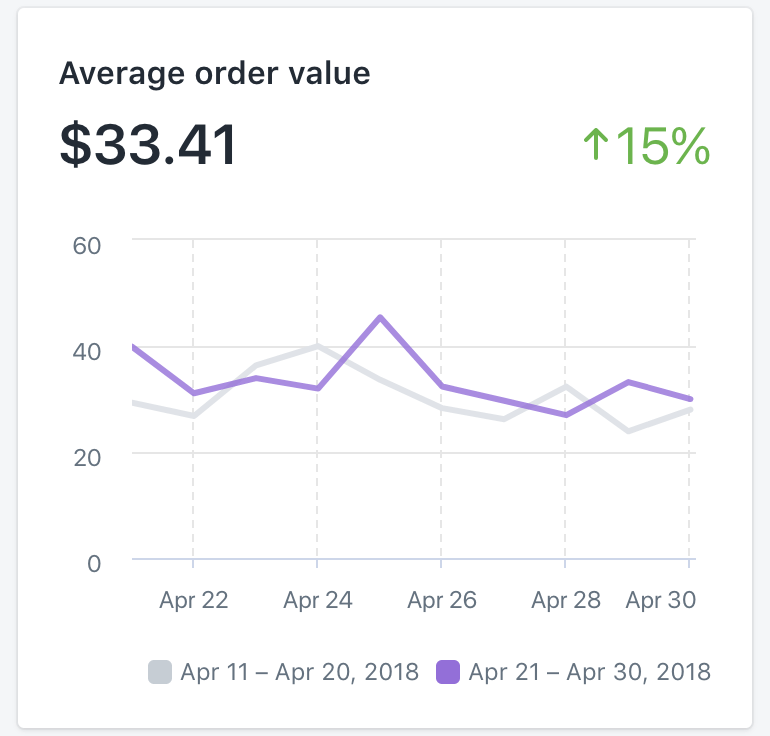Click the 15% change indicator text
This screenshot has width=770, height=736.
[662, 146]
